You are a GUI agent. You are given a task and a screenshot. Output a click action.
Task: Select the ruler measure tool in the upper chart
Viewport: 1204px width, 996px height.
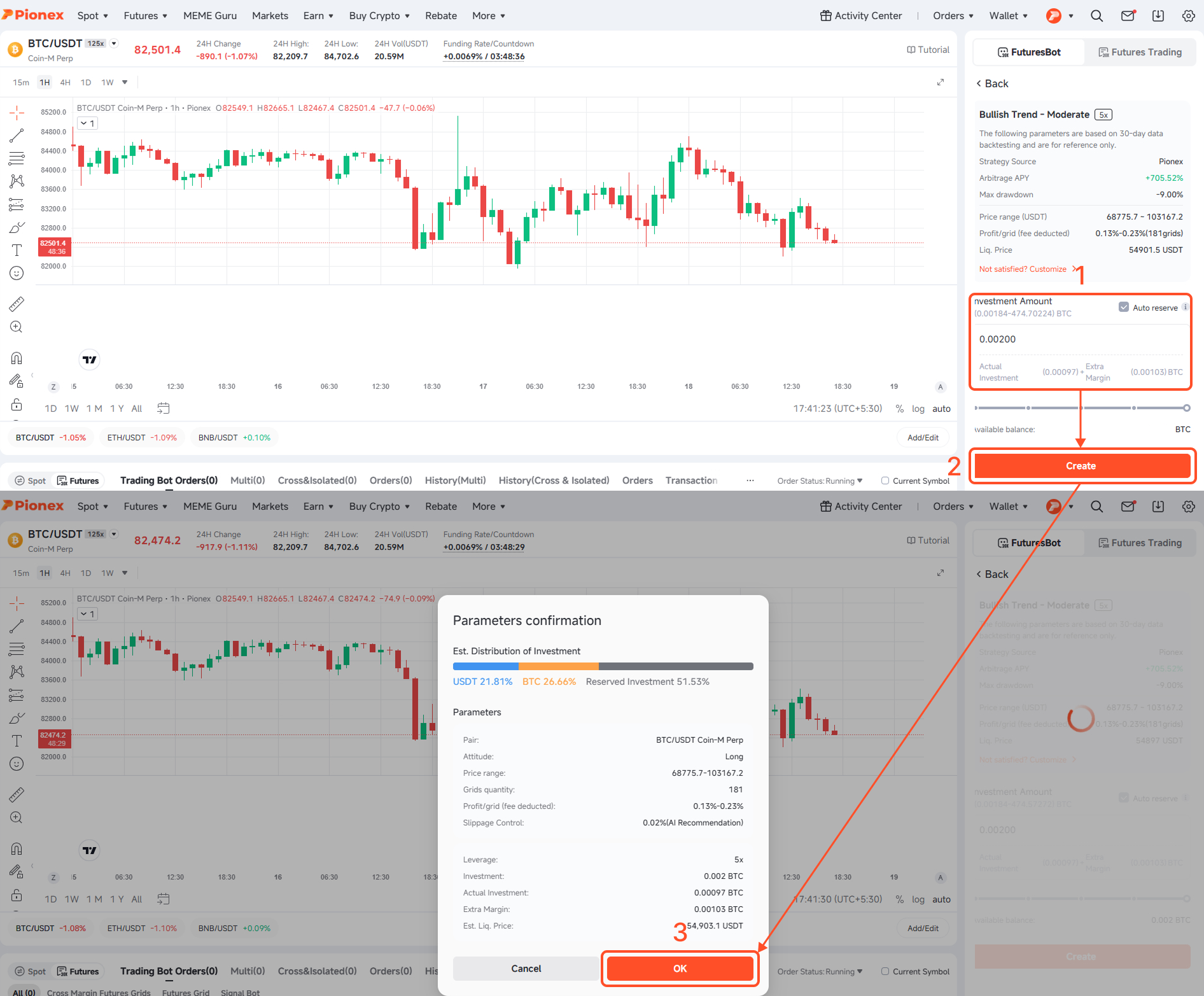click(x=17, y=304)
